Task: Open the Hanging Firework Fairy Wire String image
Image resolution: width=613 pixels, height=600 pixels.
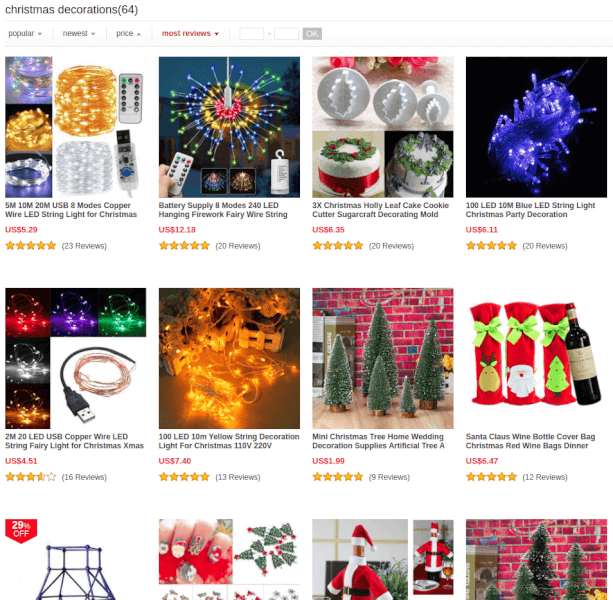Action: tap(229, 127)
